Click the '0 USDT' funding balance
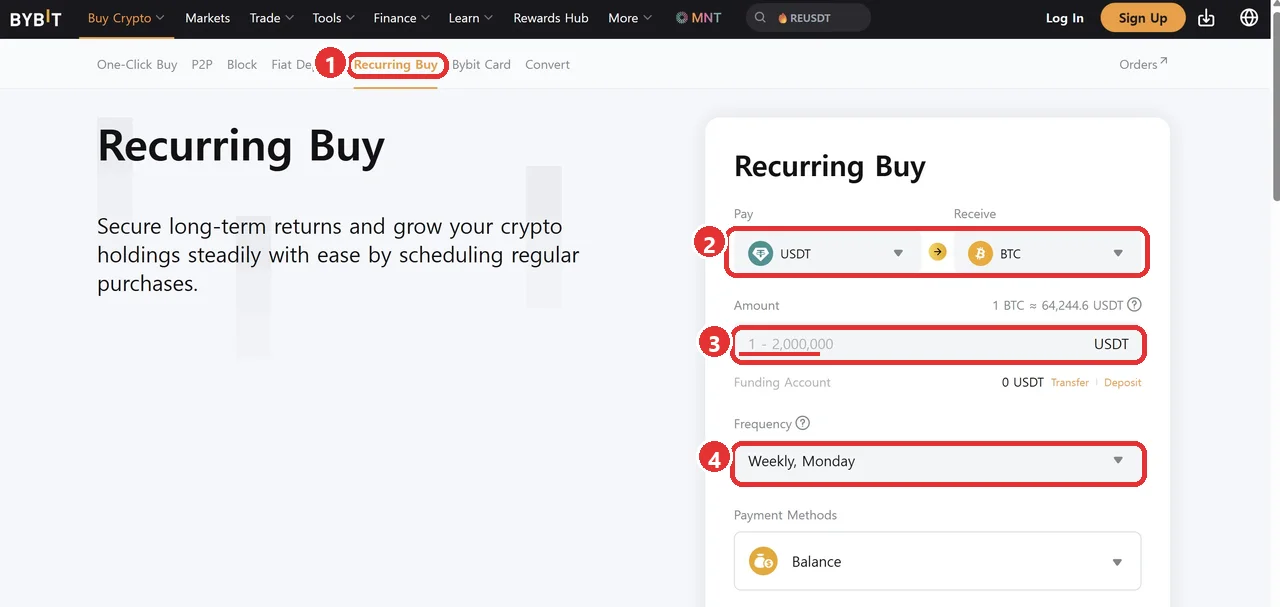1280x607 pixels. (1022, 383)
